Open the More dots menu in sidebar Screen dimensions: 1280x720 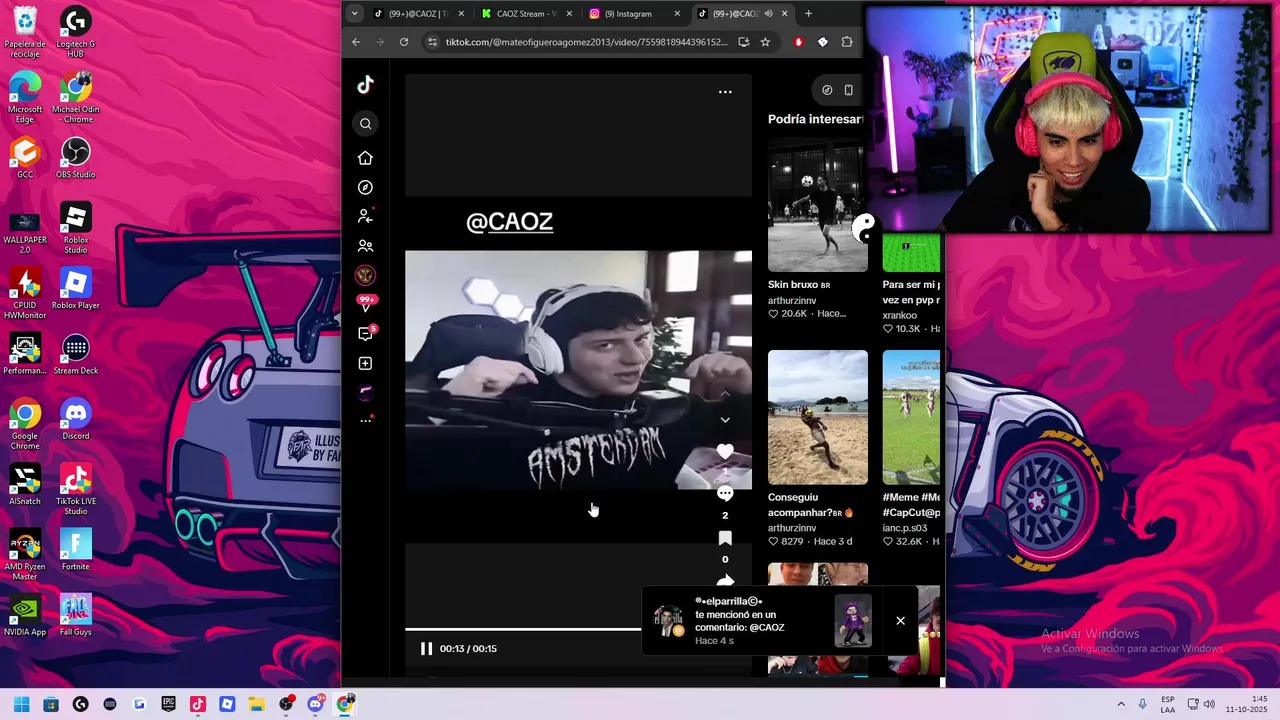365,420
